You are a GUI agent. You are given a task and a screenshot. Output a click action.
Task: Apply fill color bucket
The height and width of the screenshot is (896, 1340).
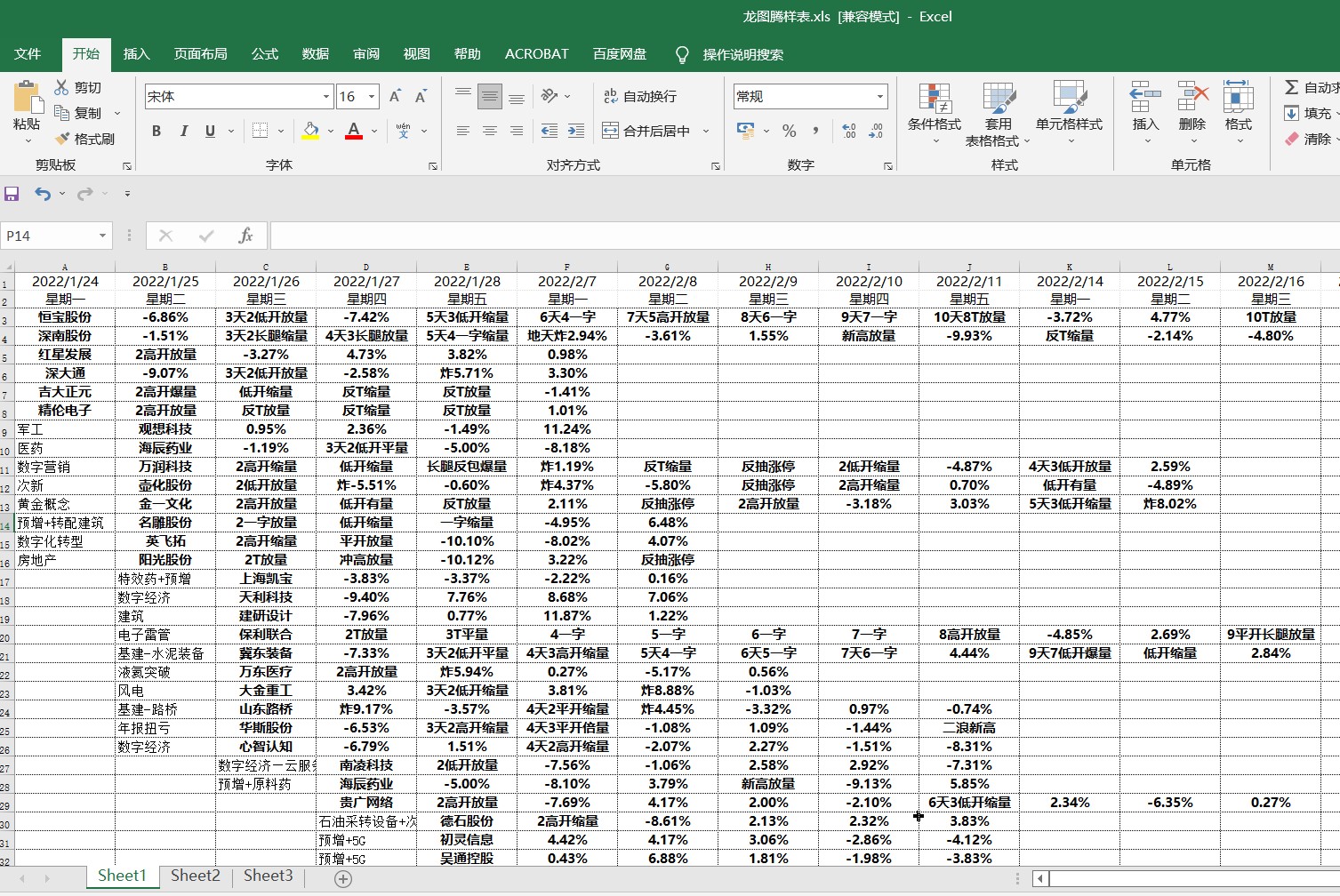pos(310,131)
